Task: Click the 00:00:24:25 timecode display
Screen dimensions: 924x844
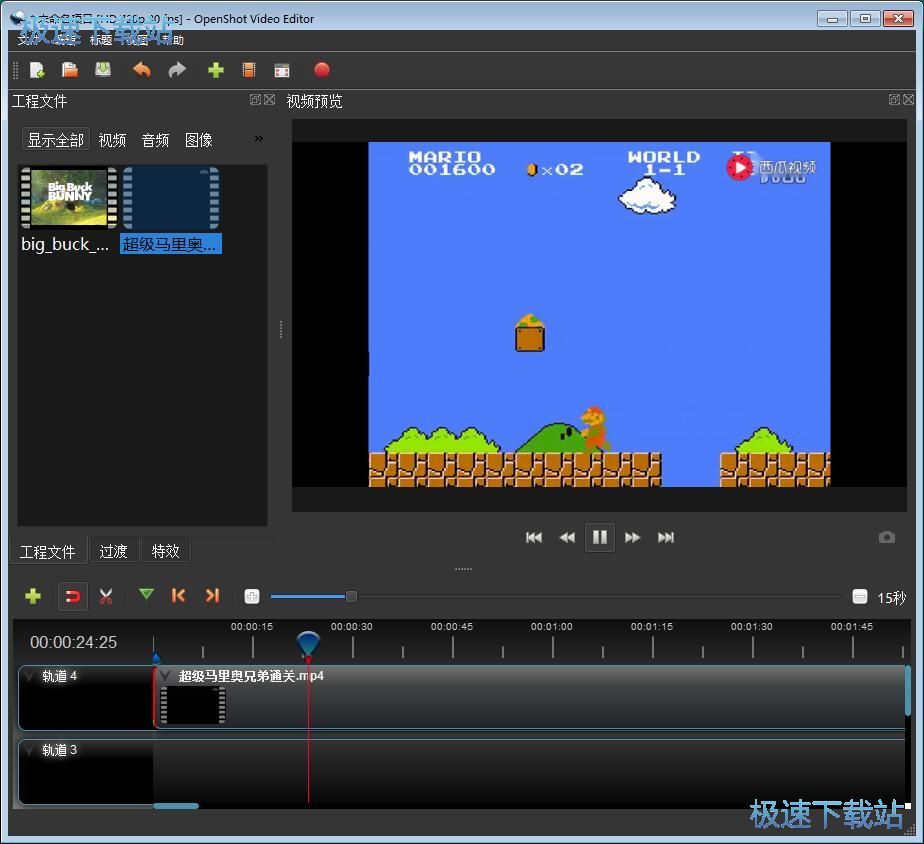Action: (74, 642)
